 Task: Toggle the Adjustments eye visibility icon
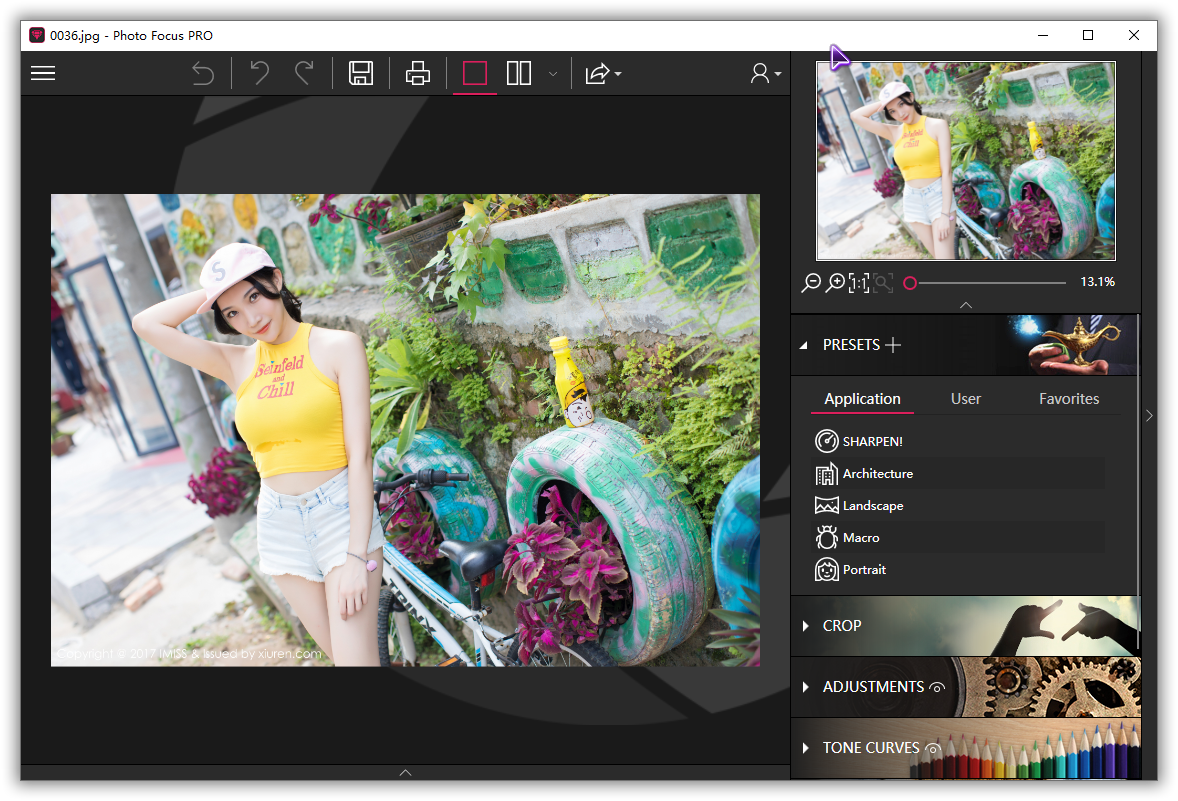coord(937,687)
